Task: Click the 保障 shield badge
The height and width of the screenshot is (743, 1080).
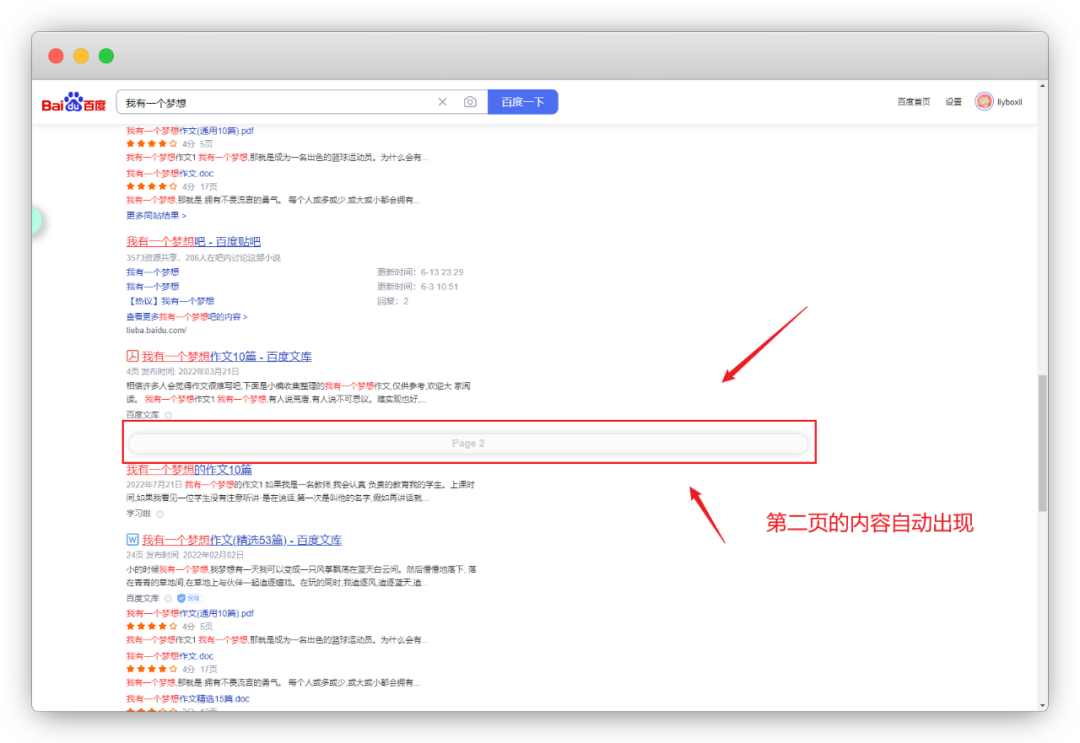Action: (x=189, y=598)
